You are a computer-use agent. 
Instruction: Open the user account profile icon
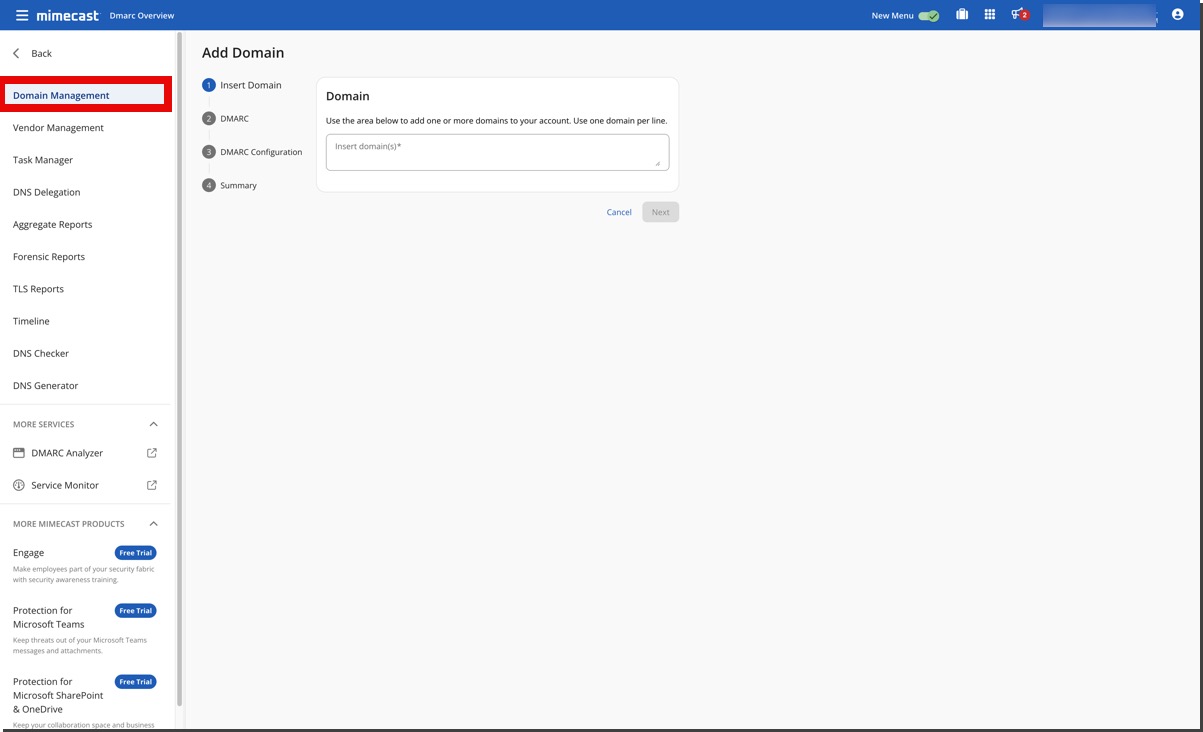coord(1177,15)
